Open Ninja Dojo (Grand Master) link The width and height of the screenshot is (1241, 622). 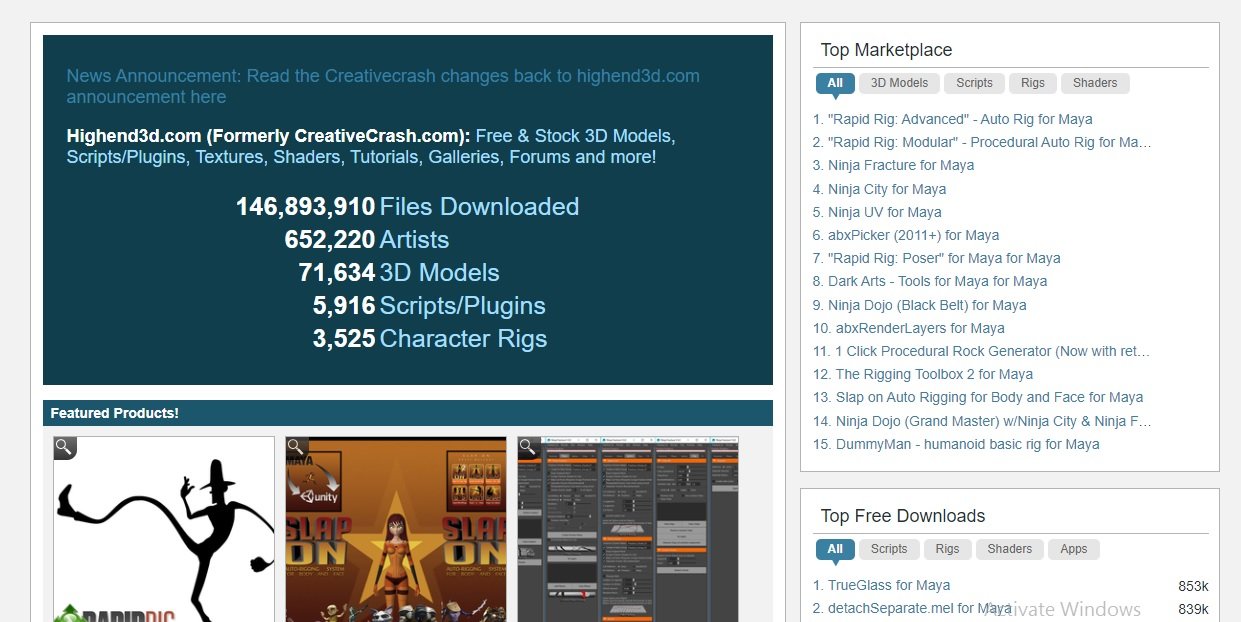pyautogui.click(x=994, y=421)
